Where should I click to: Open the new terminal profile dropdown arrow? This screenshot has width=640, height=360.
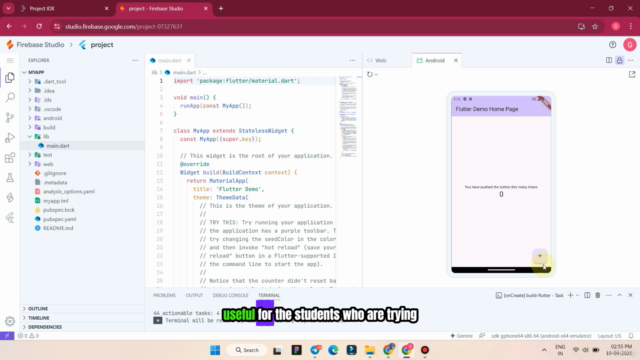pyautogui.click(x=578, y=295)
